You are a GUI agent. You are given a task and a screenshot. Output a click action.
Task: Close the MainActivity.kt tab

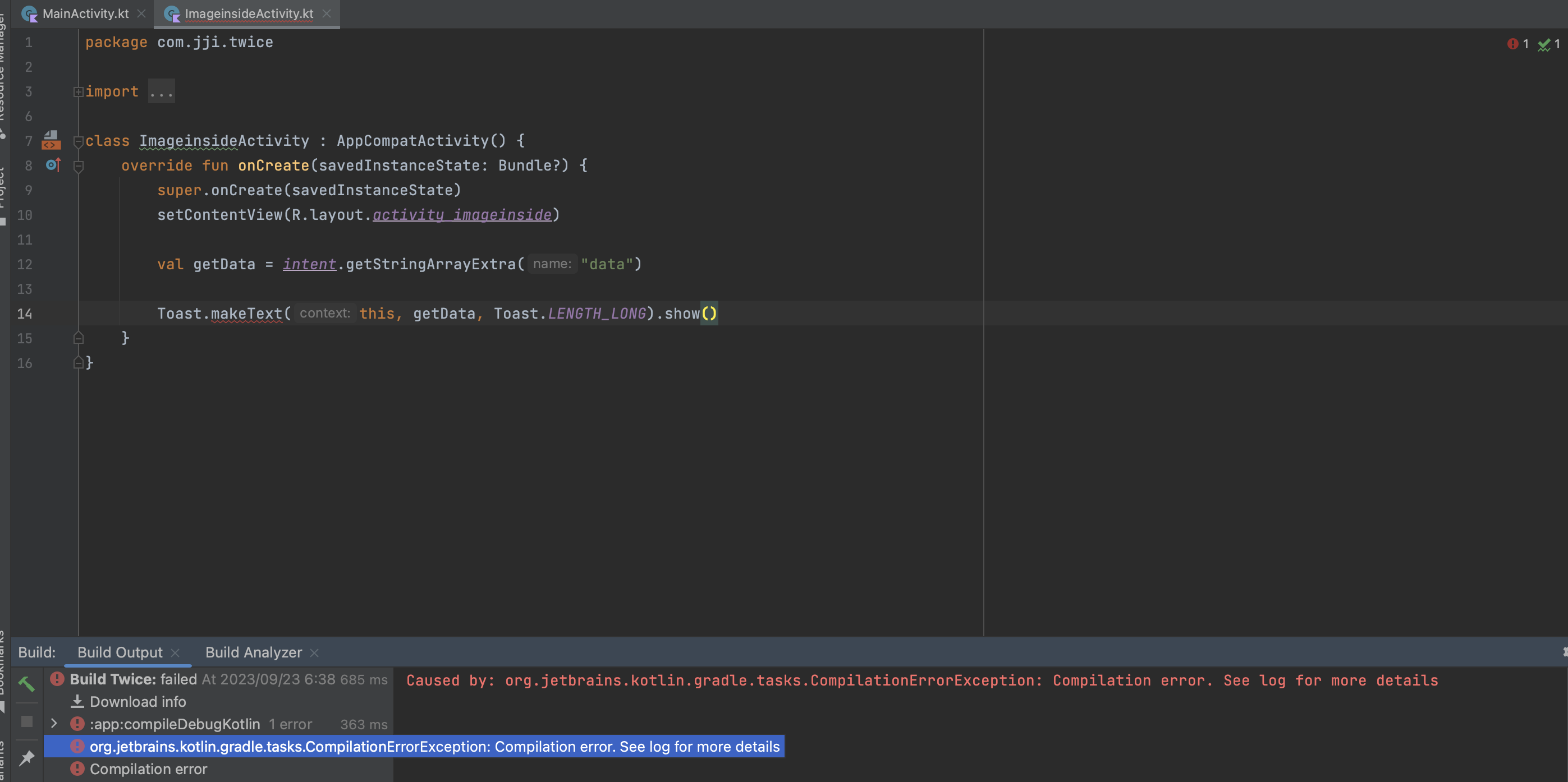[141, 13]
